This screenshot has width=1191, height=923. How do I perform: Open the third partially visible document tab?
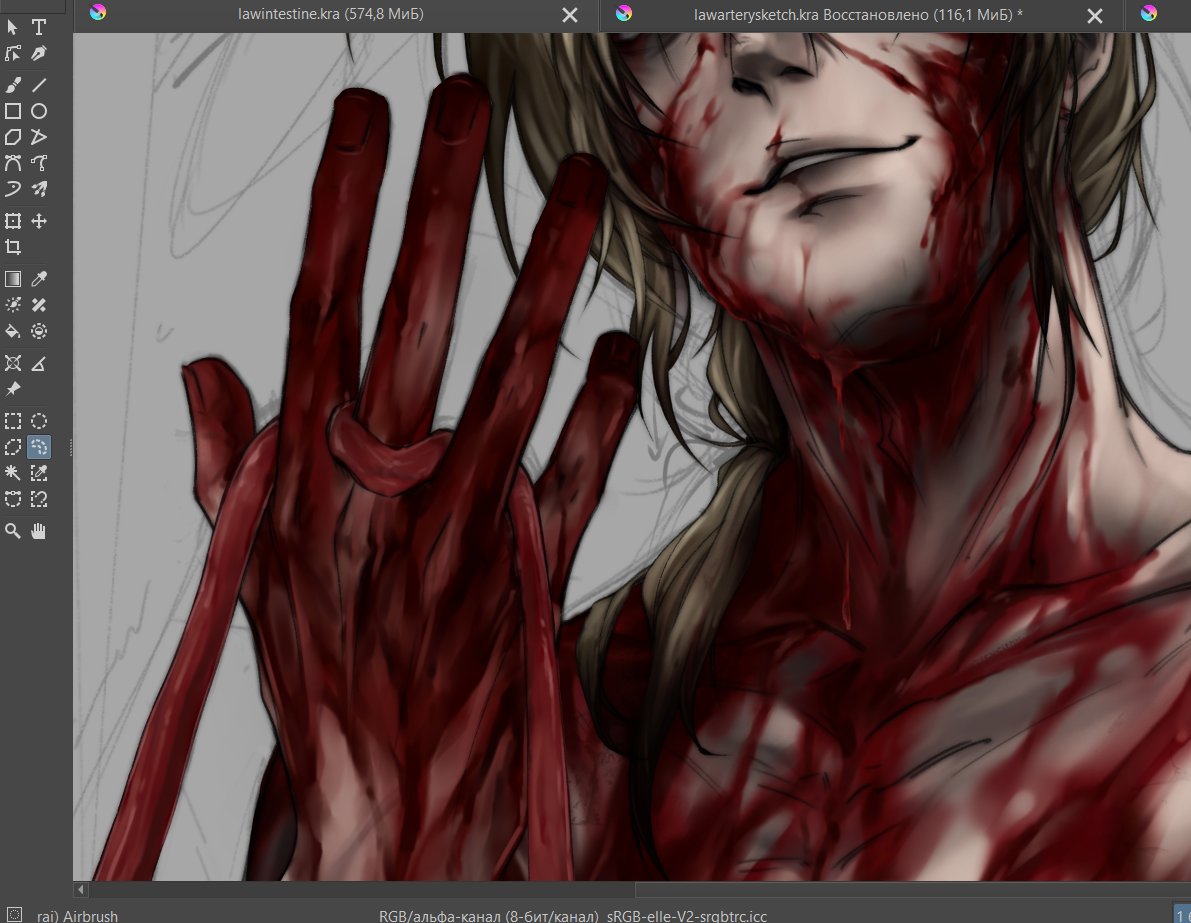point(1157,14)
